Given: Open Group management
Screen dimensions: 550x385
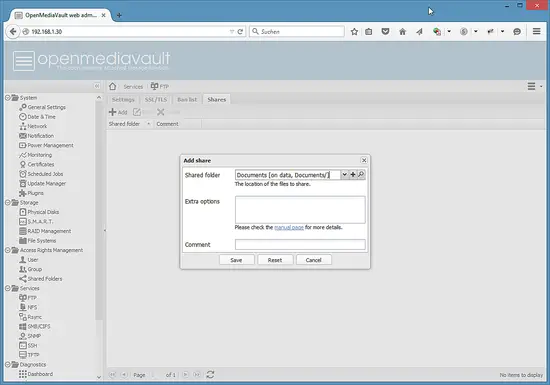Looking at the screenshot, I should tap(31, 269).
